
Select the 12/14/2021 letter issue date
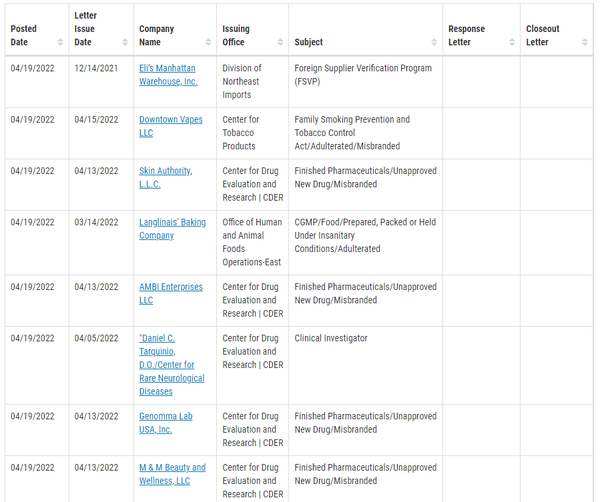click(x=96, y=68)
